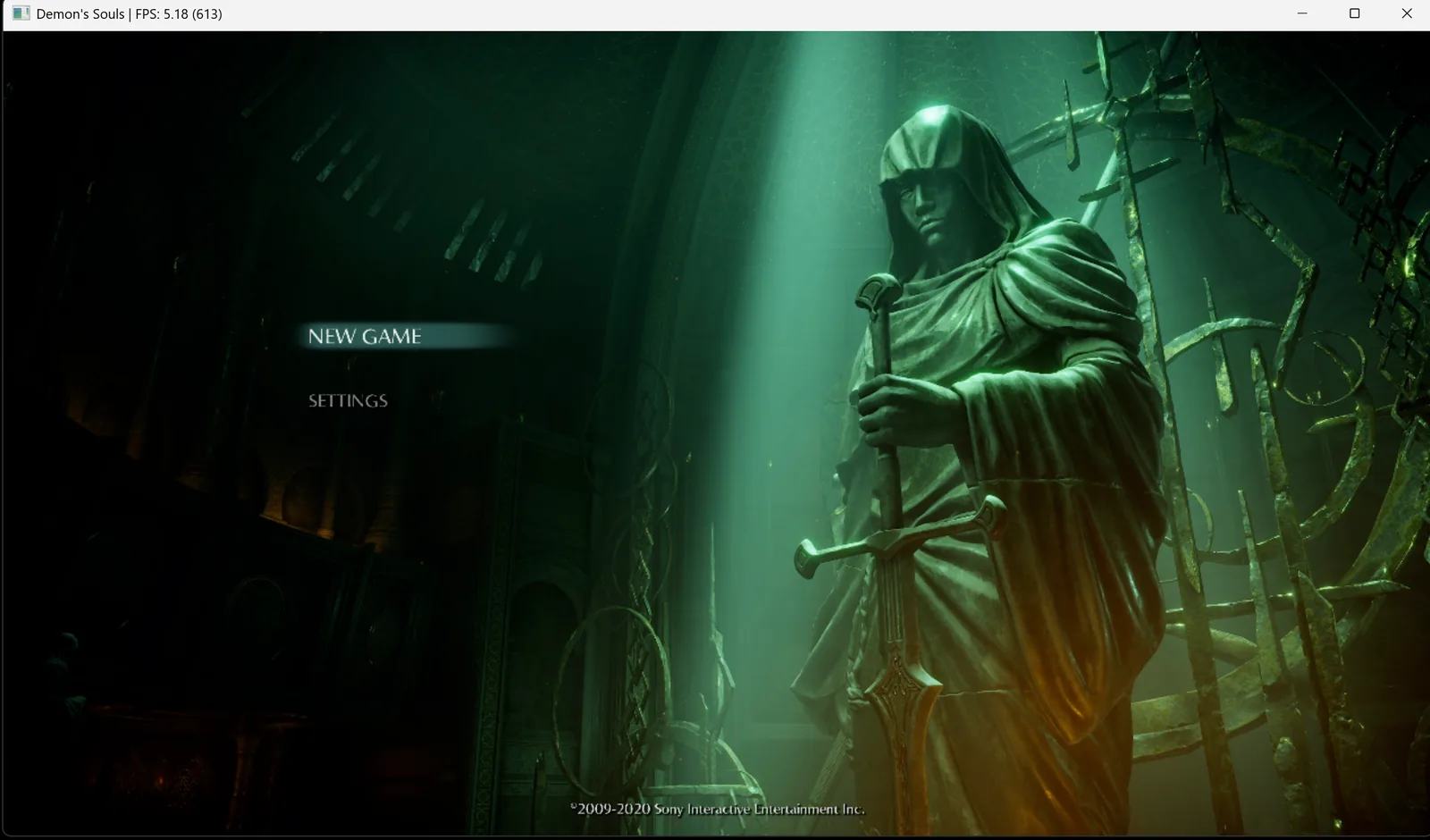Click the Sony Interactive Entertainment copyright text

pyautogui.click(x=717, y=809)
